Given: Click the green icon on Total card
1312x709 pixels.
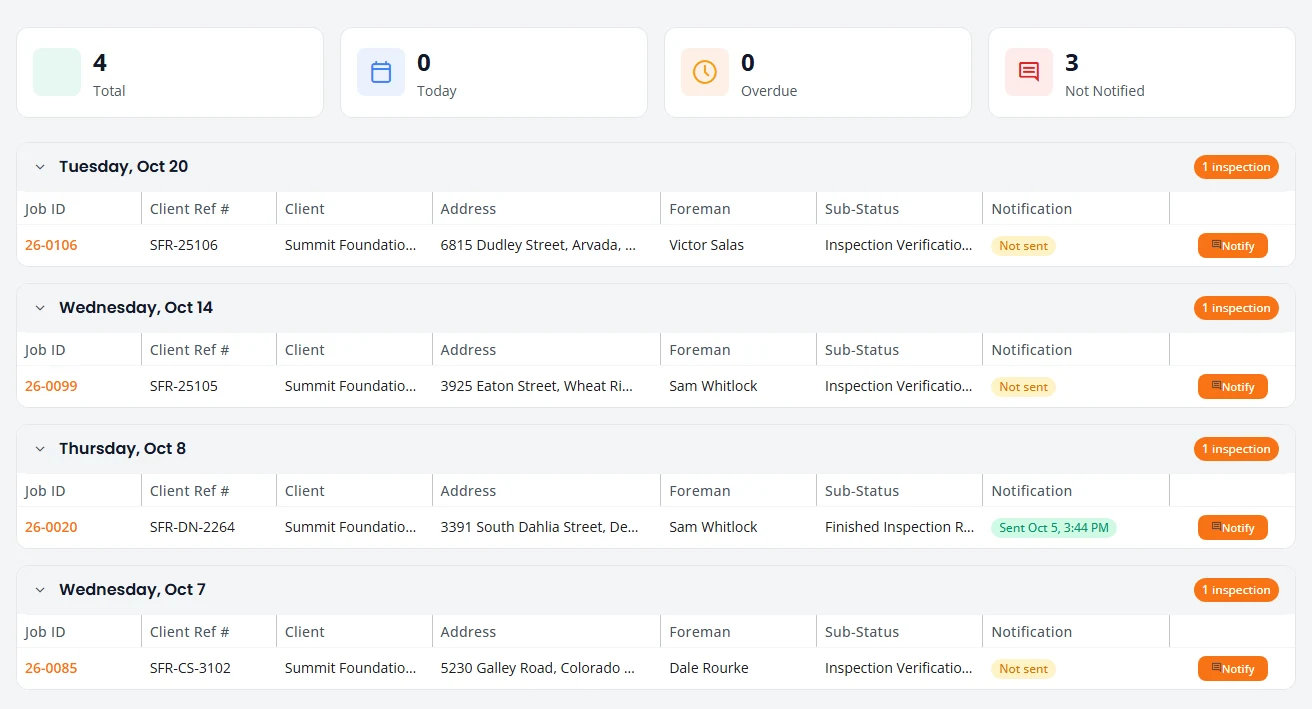Looking at the screenshot, I should 57,72.
